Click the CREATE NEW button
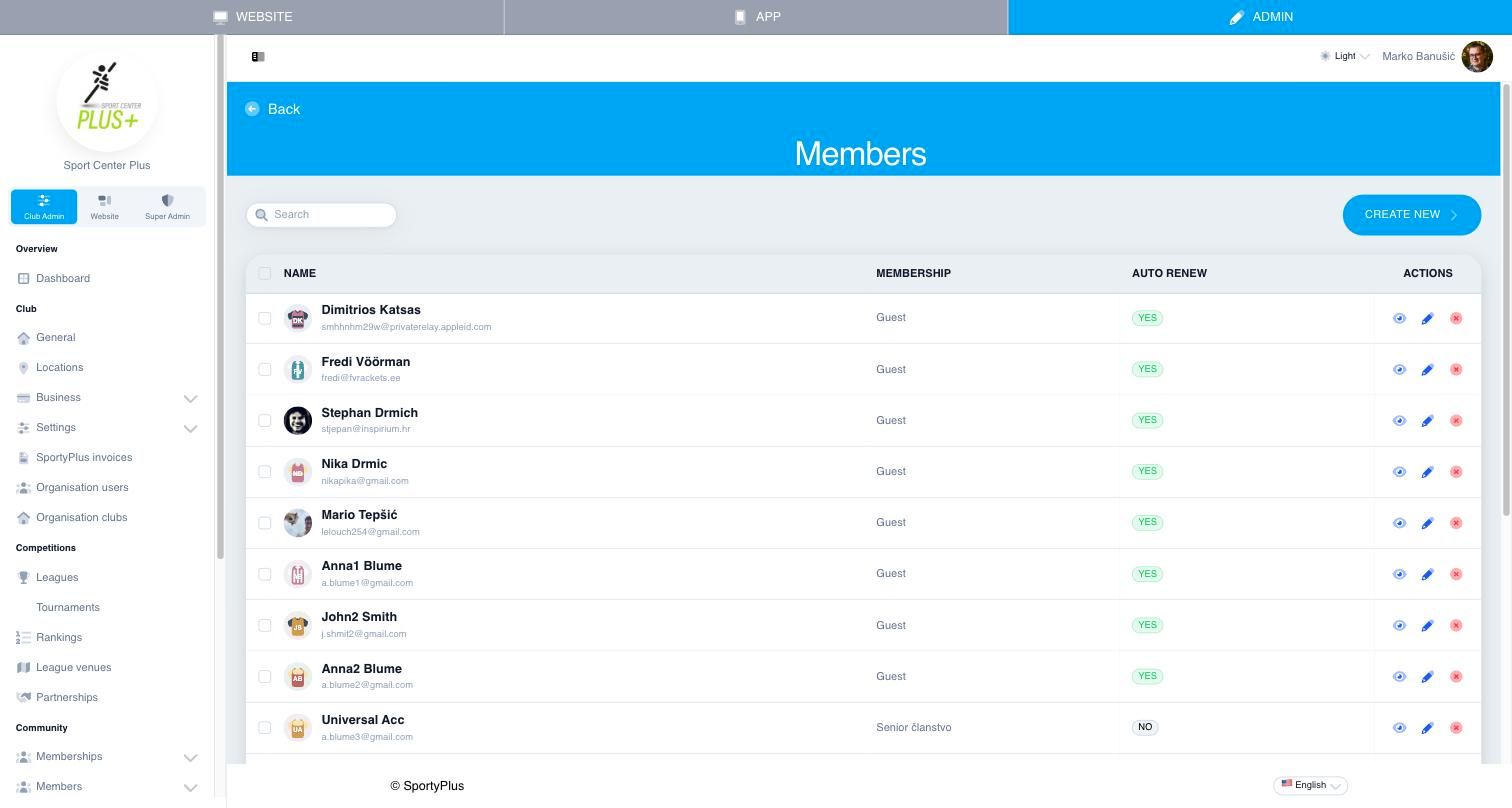The height and width of the screenshot is (808, 1512). tap(1412, 215)
